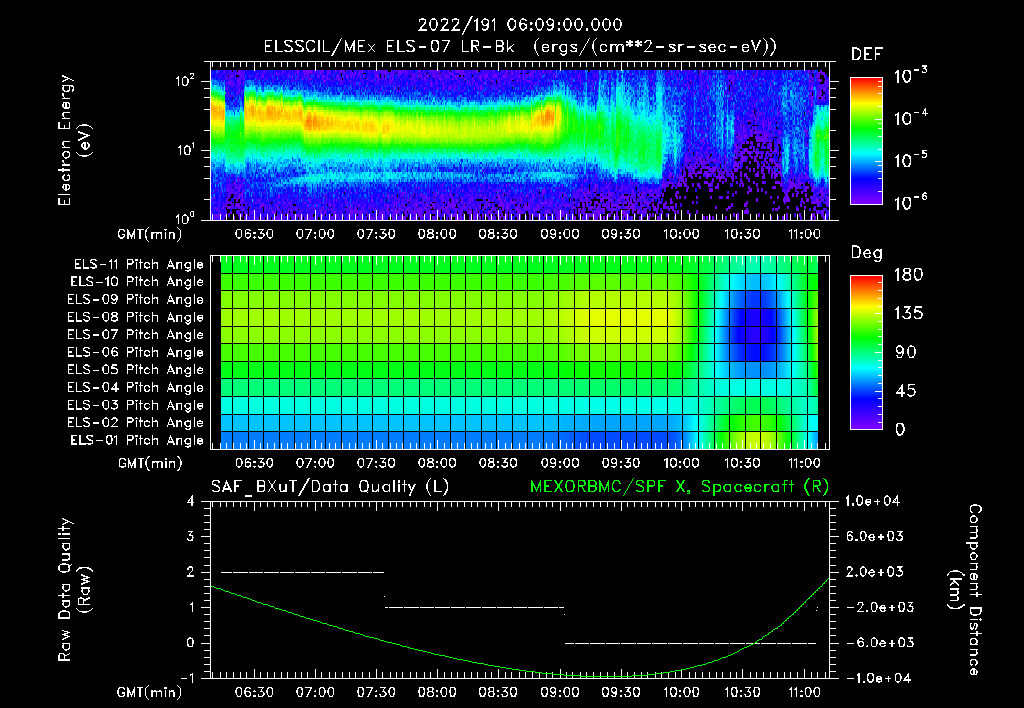
Task: Click the 1.0e+04 right axis value
Action: tap(872, 502)
